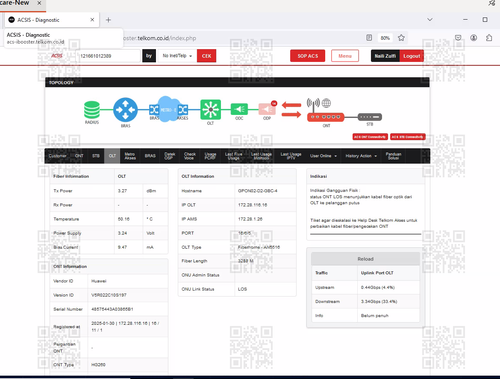
Task: Click the Vendor ID value Huawei
Action: point(99,281)
